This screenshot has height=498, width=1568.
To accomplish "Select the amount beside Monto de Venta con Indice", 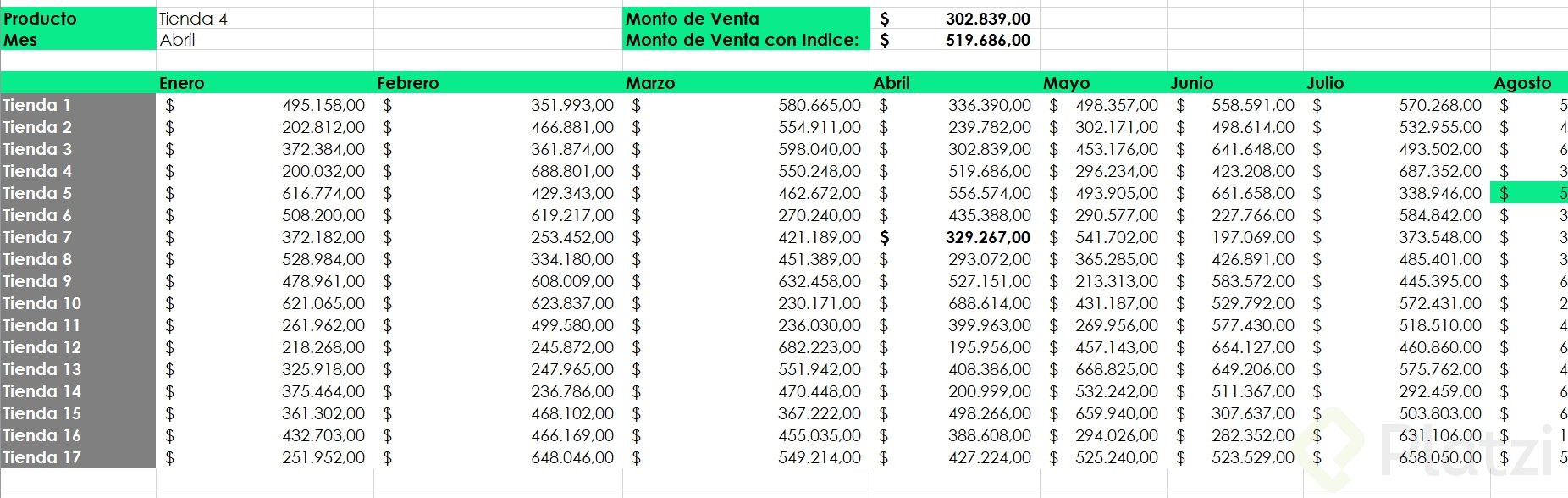I will click(987, 40).
